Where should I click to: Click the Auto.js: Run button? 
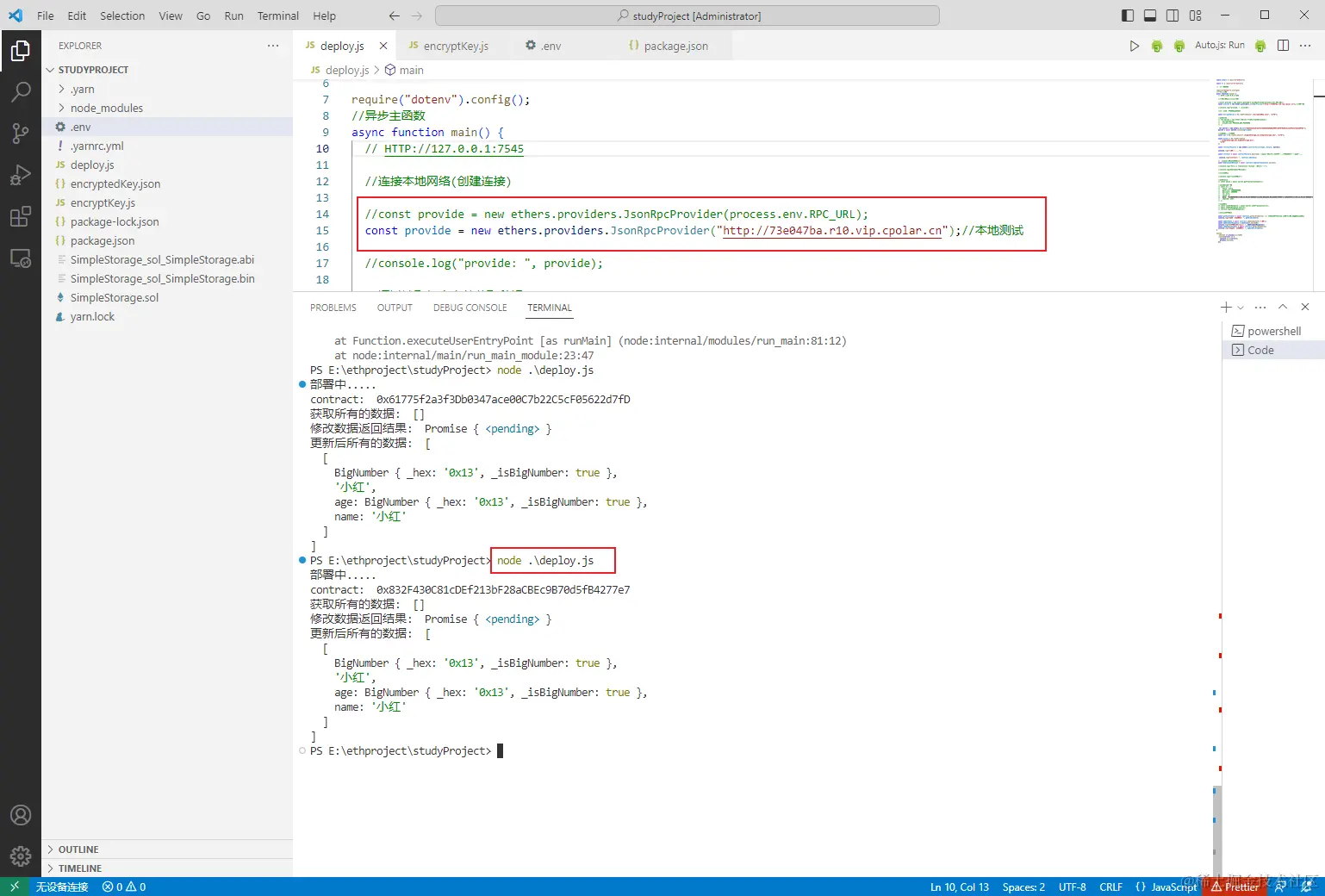pos(1220,46)
